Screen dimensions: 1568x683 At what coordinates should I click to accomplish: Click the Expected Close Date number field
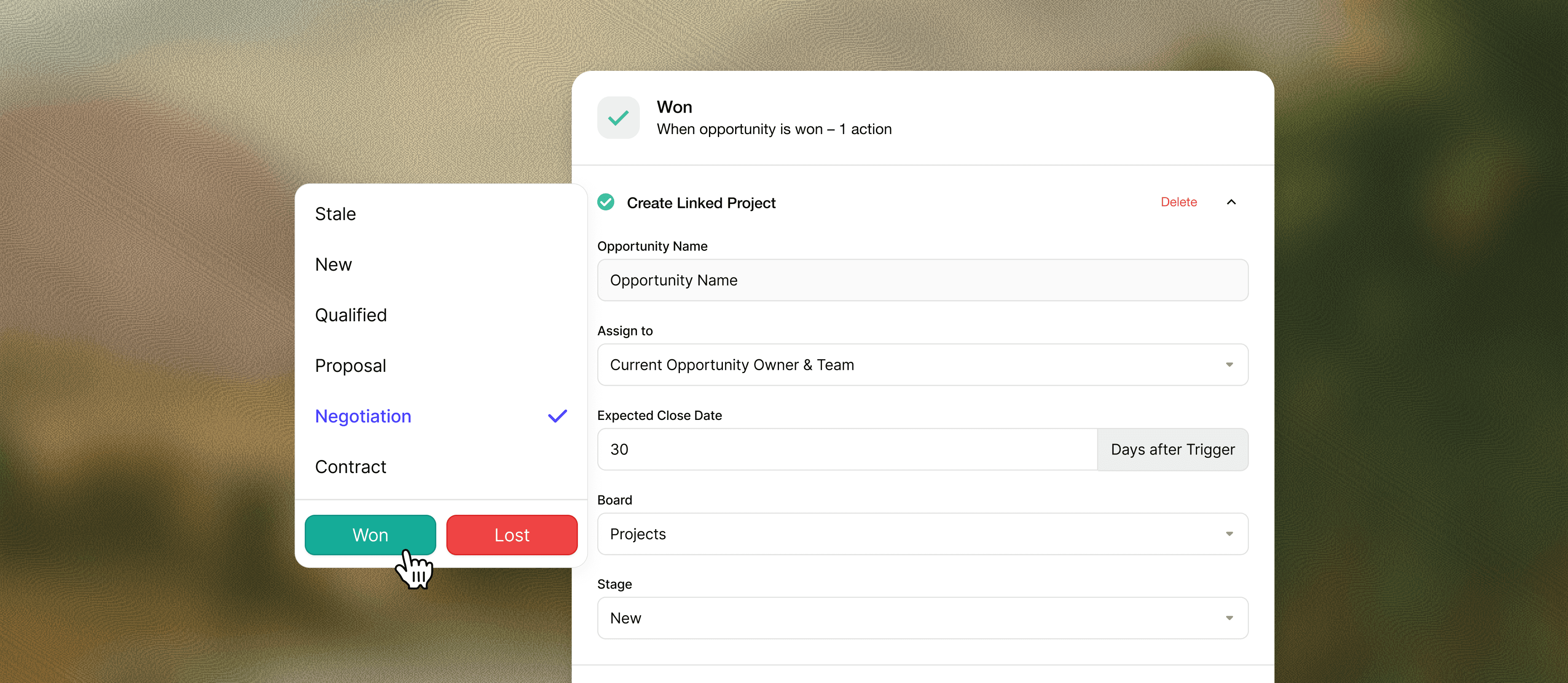pyautogui.click(x=846, y=449)
